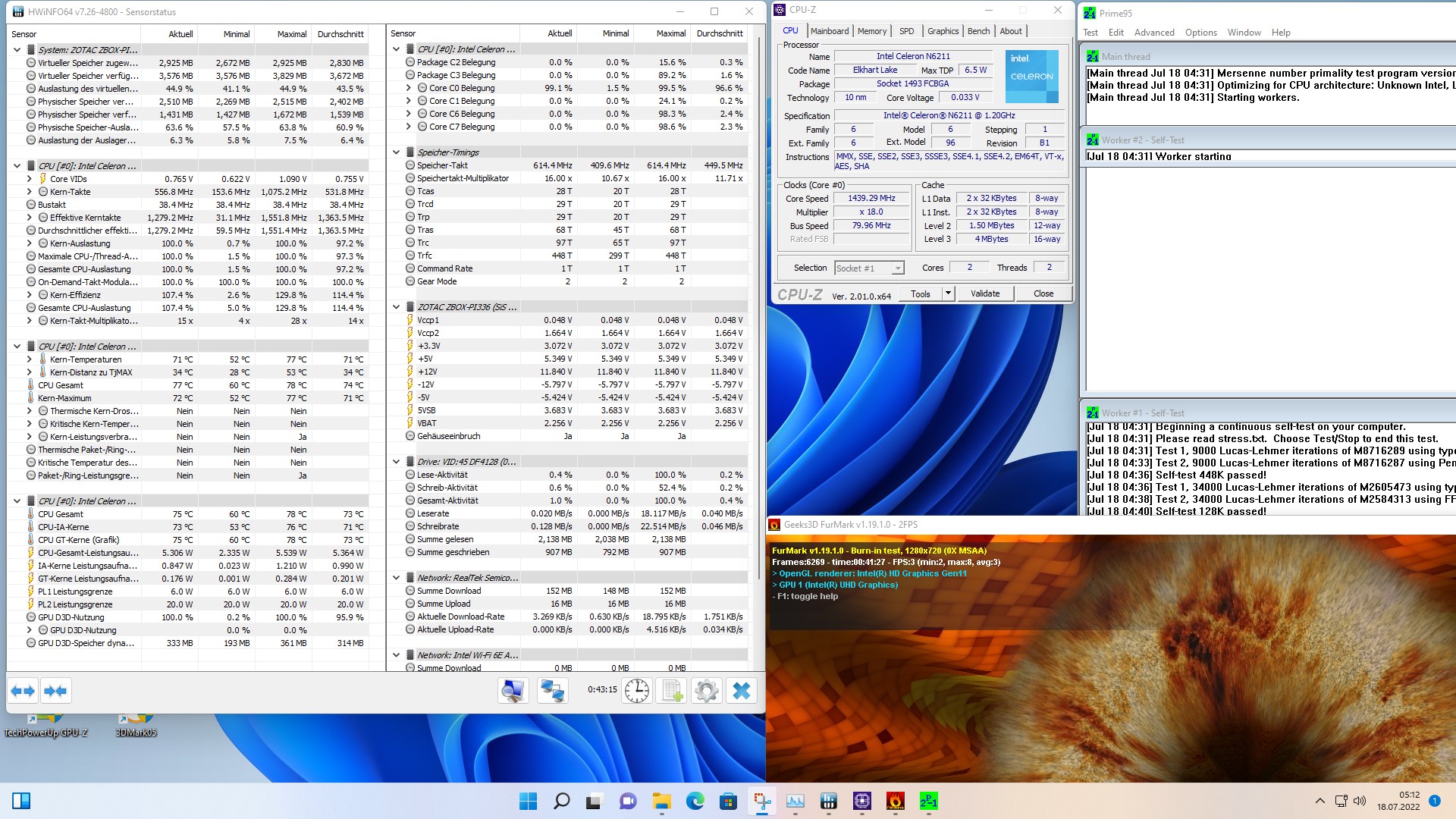Collapse ZOTAC ZBOX-PI336 voltage group
1456x819 pixels.
(x=396, y=307)
